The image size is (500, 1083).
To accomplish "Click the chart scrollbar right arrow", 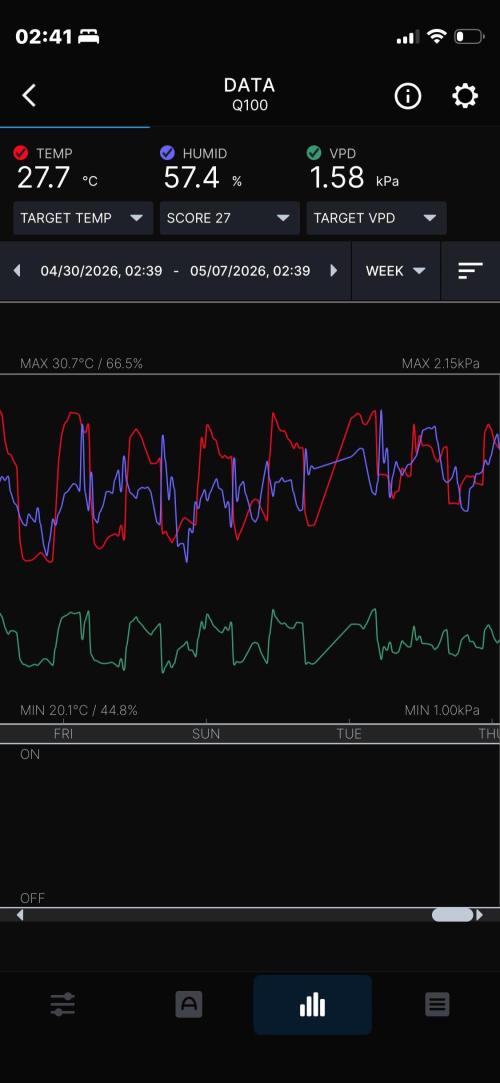I will (x=480, y=915).
